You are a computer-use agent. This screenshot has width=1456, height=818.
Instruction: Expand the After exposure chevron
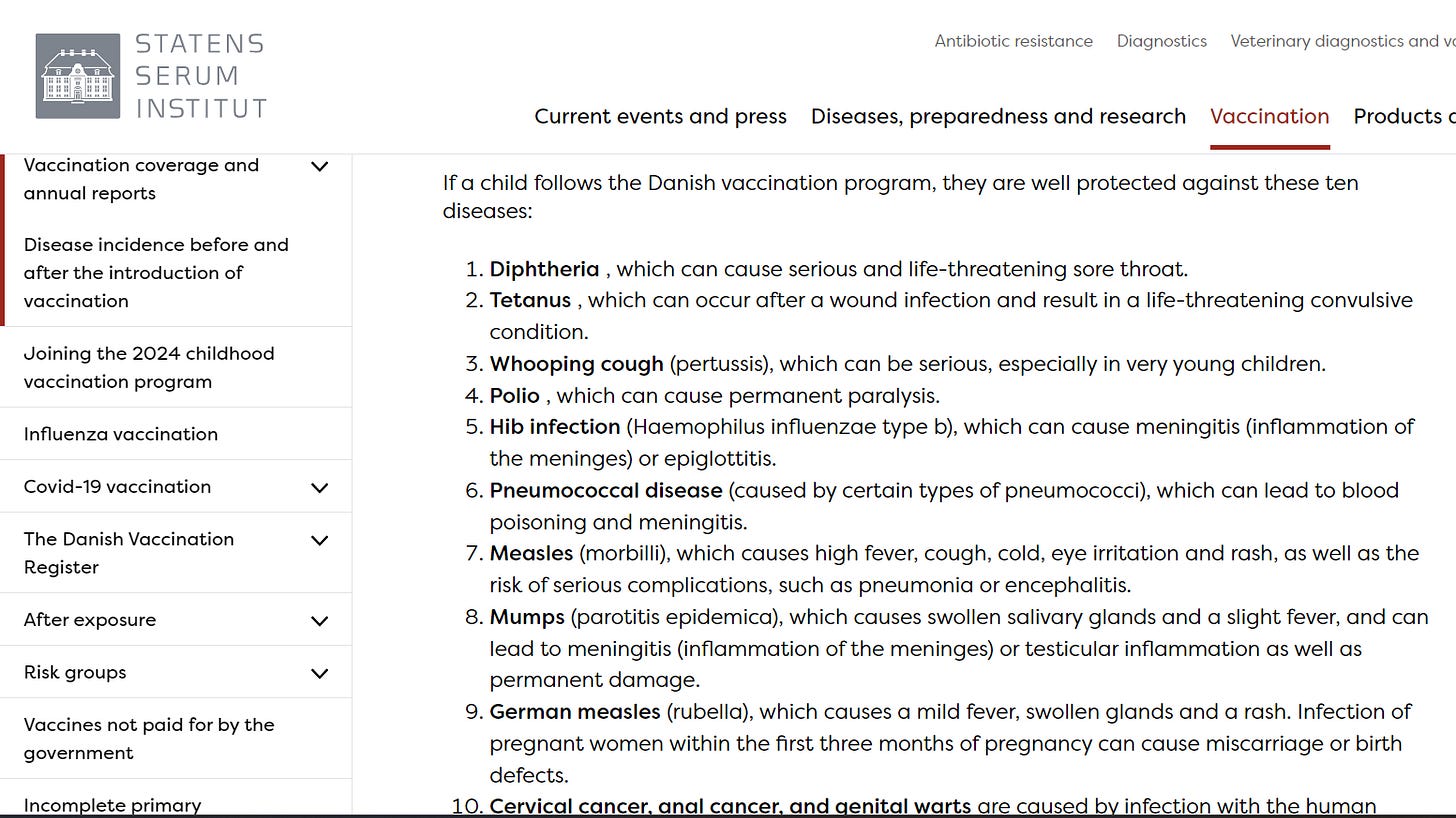coord(320,621)
